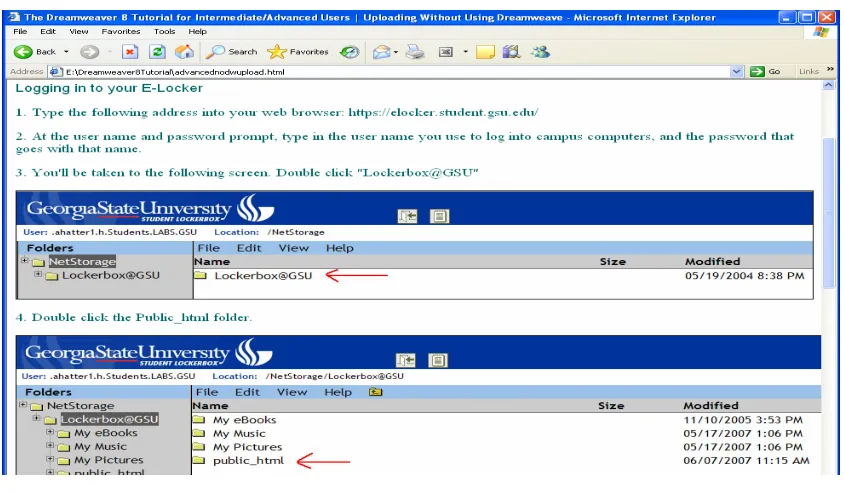The width and height of the screenshot is (844, 492).
Task: Expand the Links chevron overflow
Action: coord(829,69)
